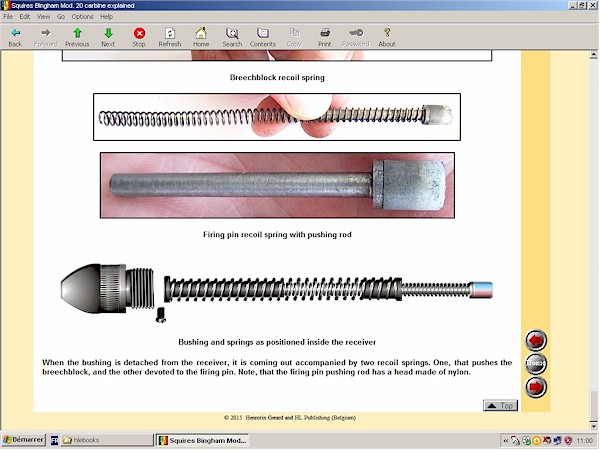
Task: Click the vertical scrollbar down arrow
Action: click(593, 426)
